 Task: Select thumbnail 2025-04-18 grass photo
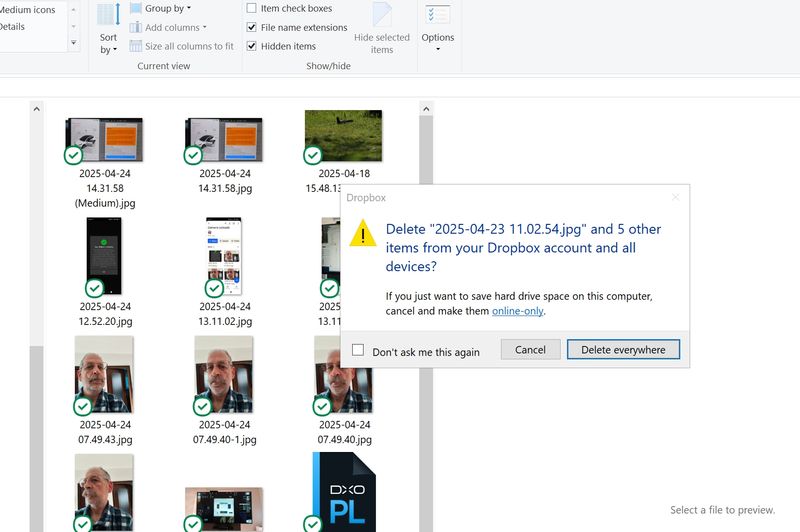pos(343,136)
